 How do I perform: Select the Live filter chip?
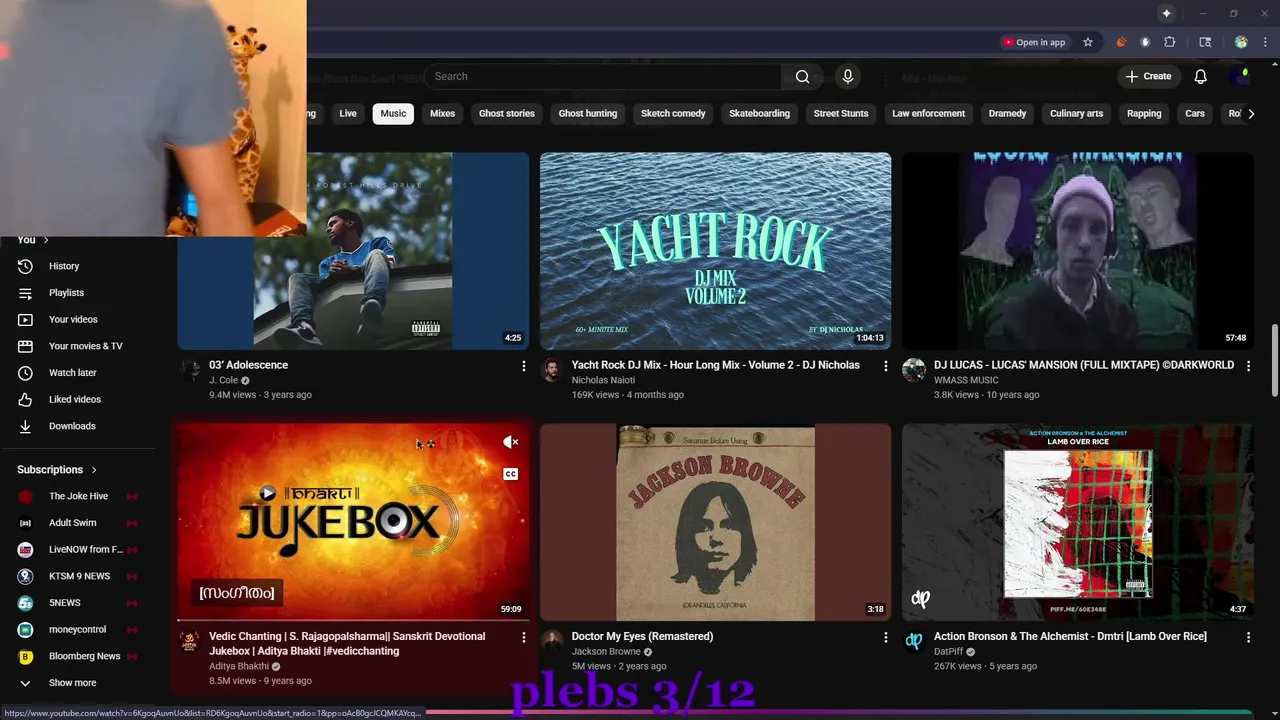[x=348, y=114]
